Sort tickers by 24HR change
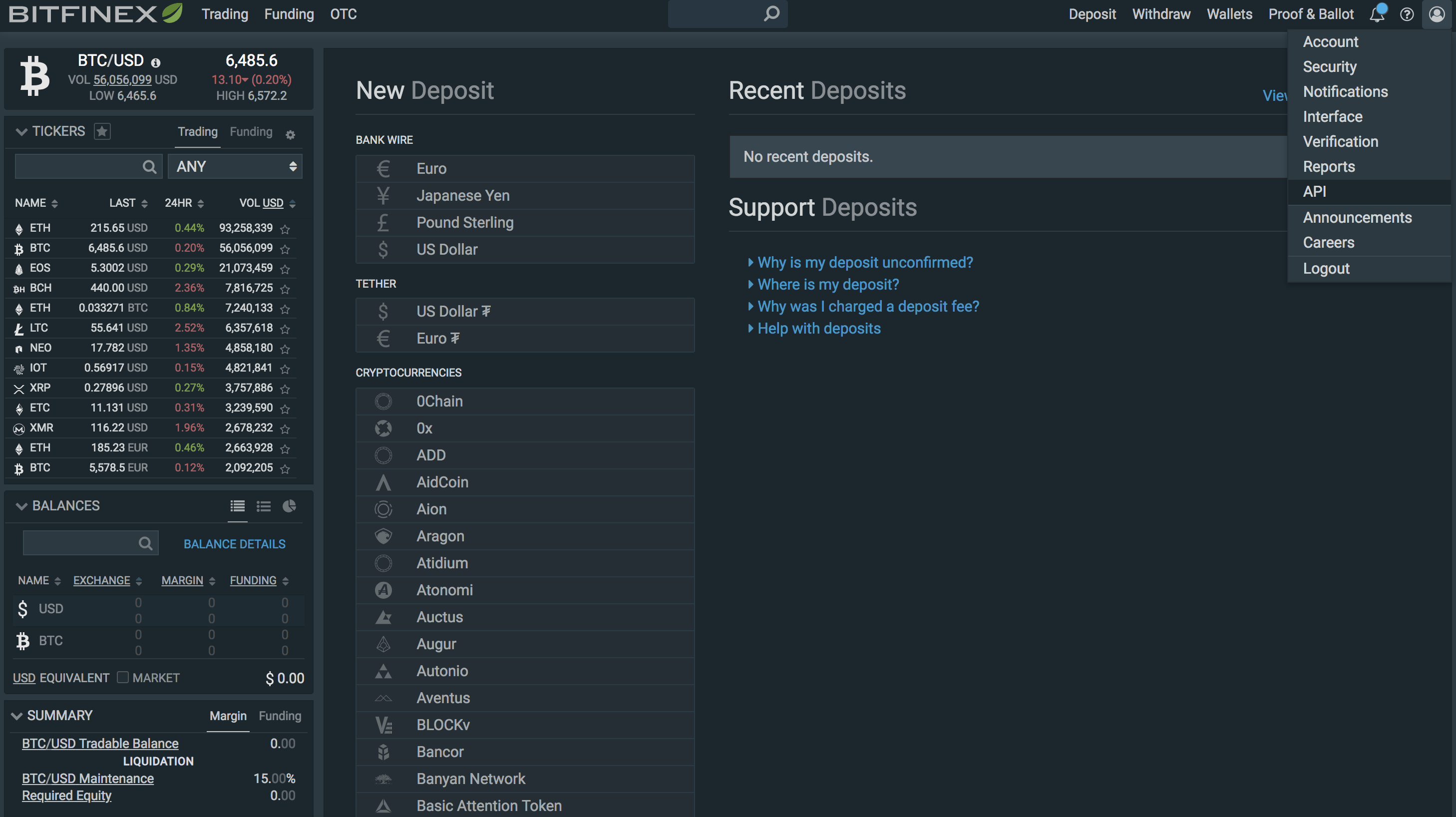The height and width of the screenshot is (817, 1456). pos(184,203)
